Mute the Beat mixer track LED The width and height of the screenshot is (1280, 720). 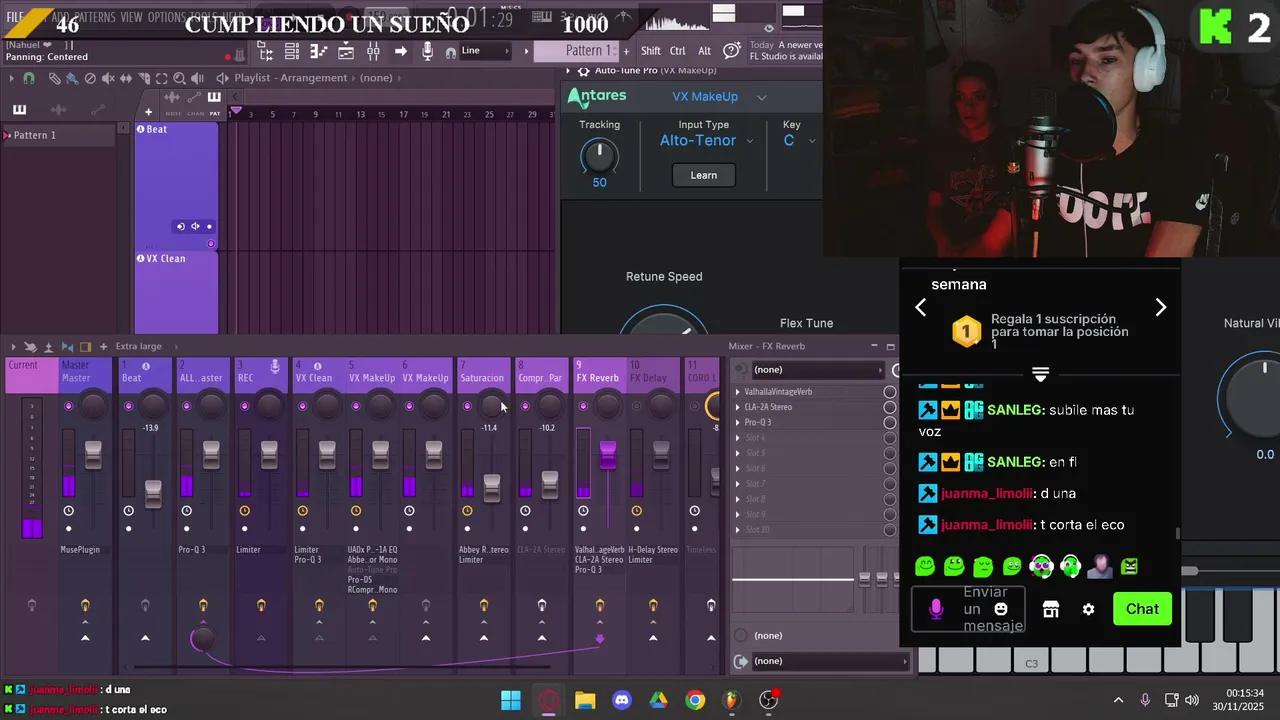128,406
